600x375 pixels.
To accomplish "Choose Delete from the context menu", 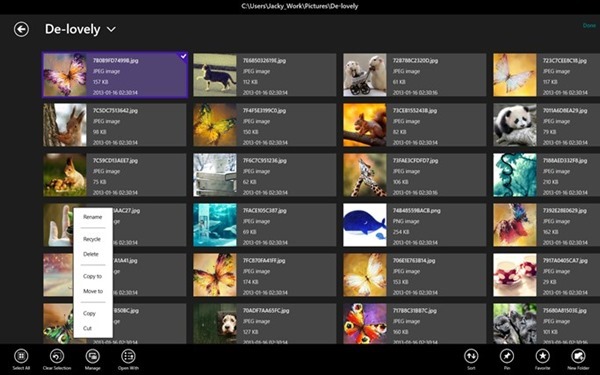I will (91, 254).
